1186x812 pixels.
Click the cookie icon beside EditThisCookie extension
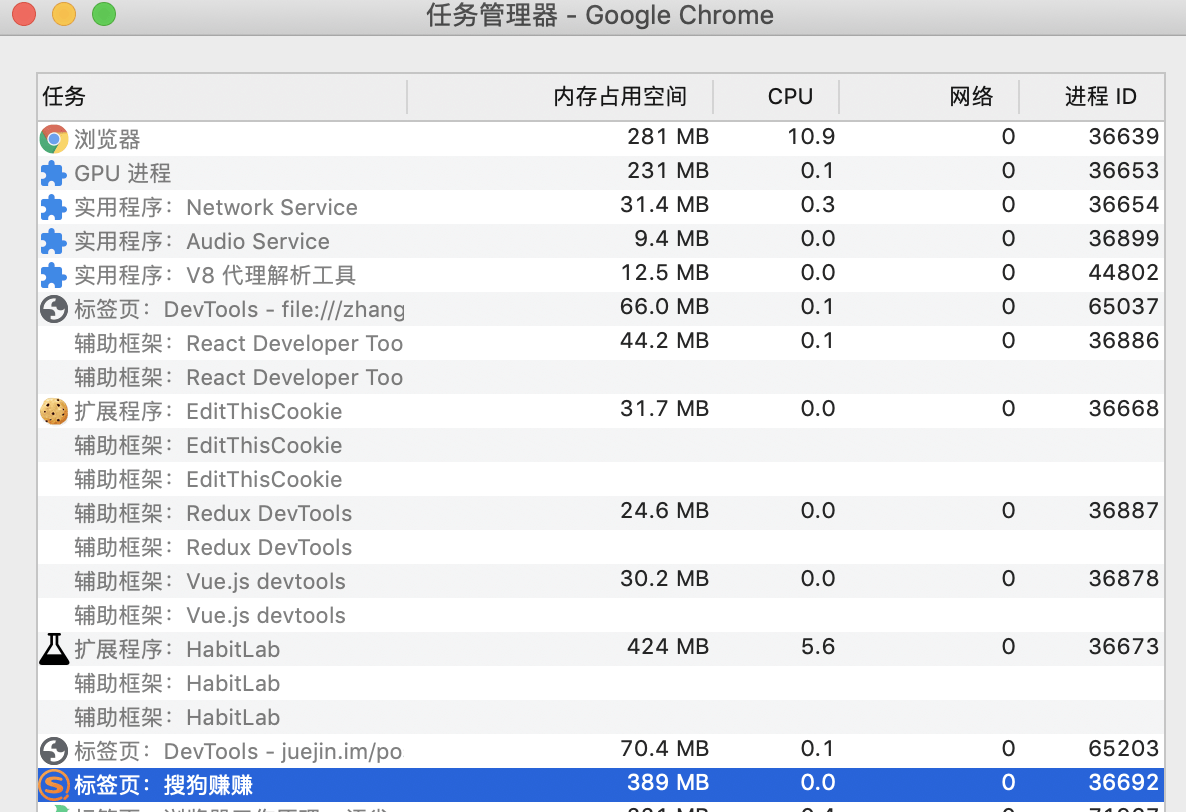coord(54,411)
